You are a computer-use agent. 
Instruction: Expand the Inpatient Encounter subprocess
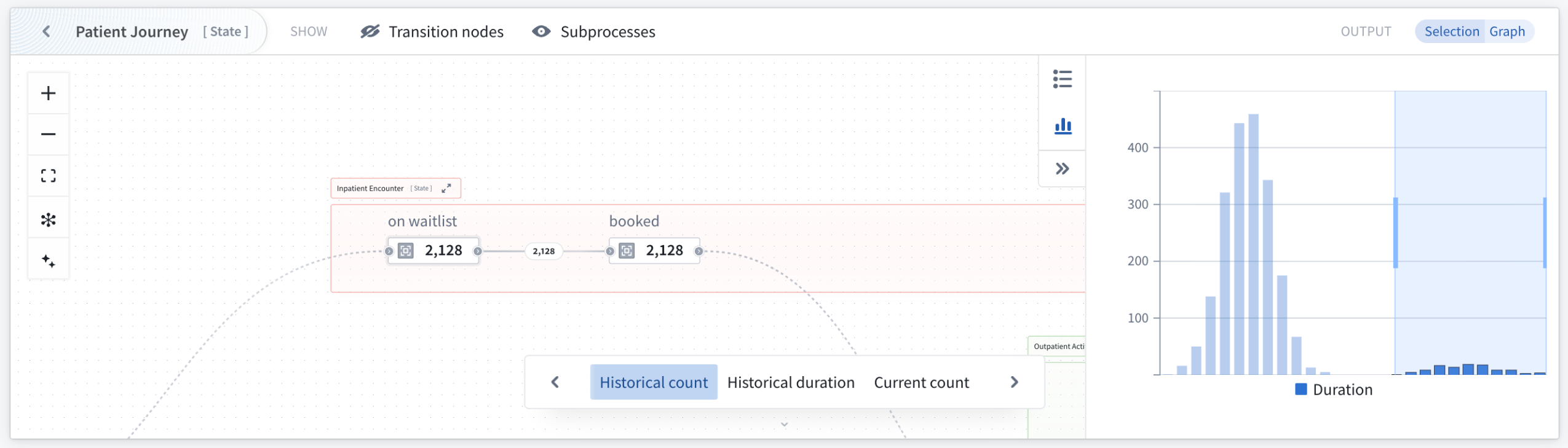(x=447, y=188)
